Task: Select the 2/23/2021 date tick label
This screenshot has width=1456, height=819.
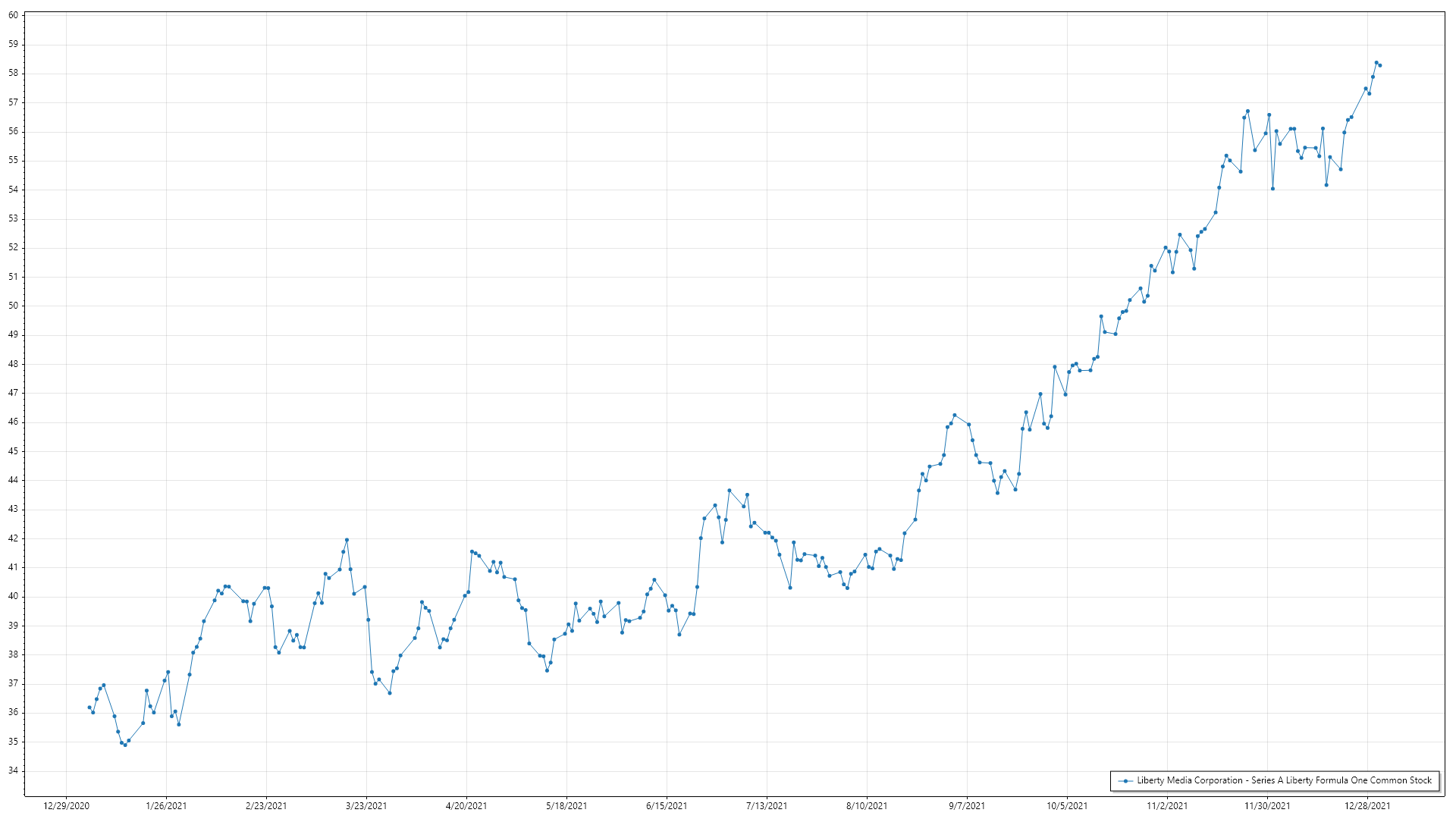Action: 266,806
